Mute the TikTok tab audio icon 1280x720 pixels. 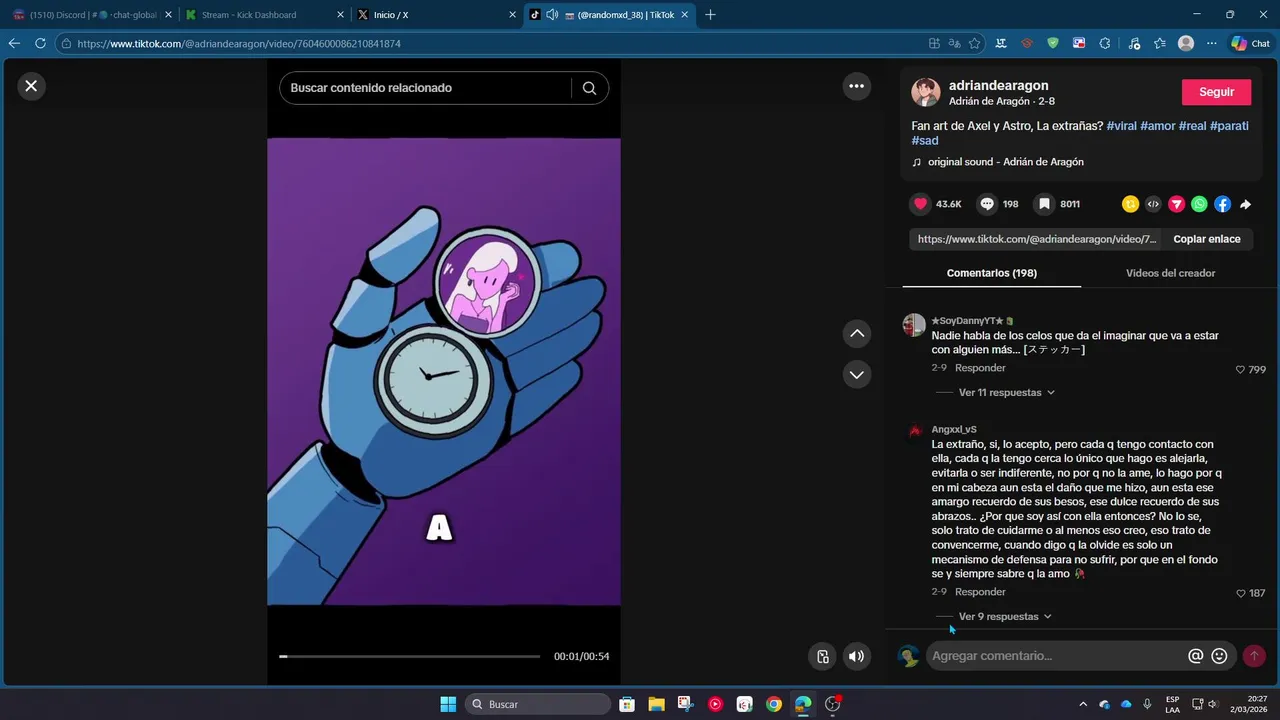[x=551, y=15]
